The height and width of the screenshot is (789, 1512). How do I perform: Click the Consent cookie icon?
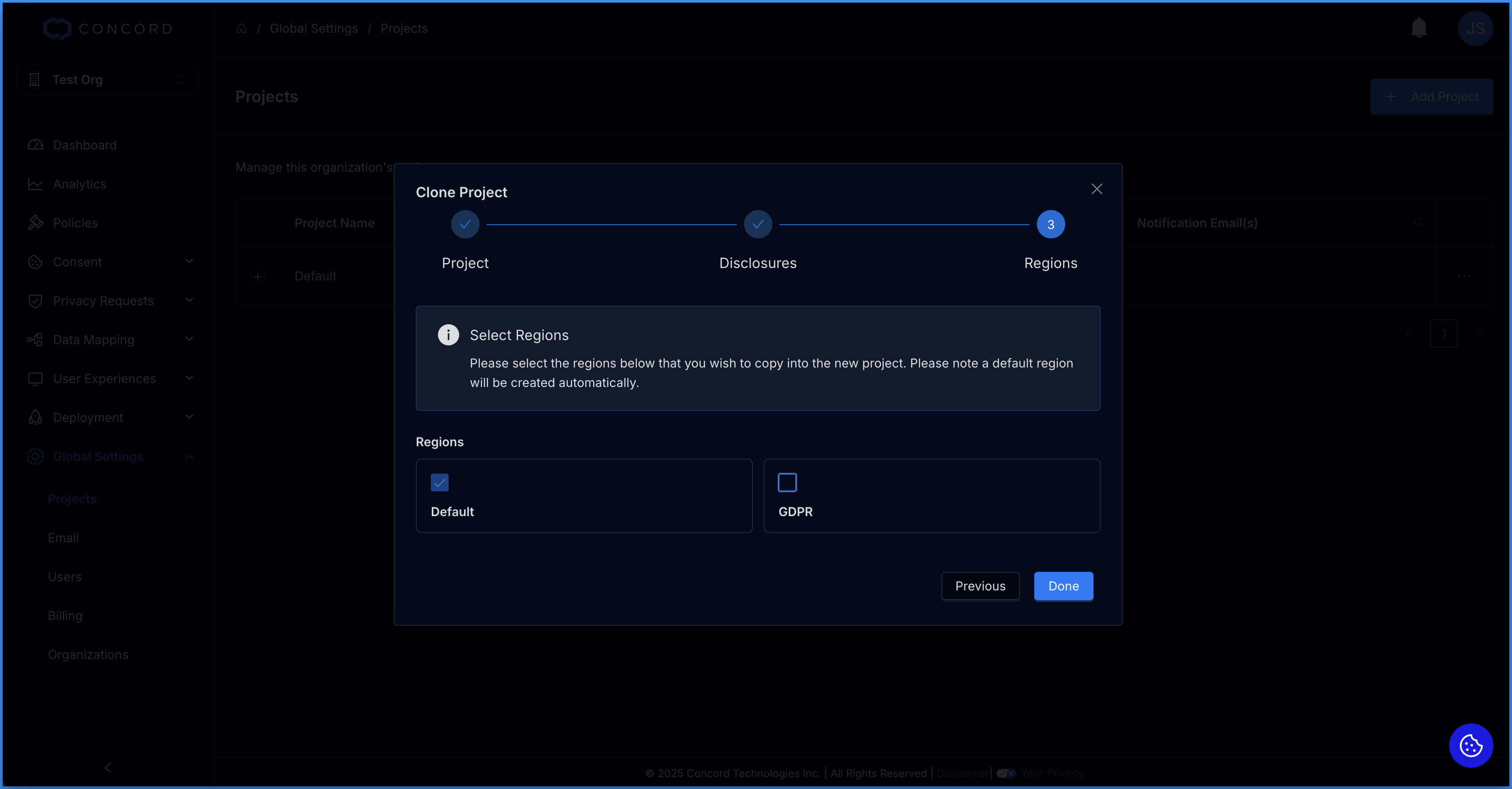[x=35, y=262]
